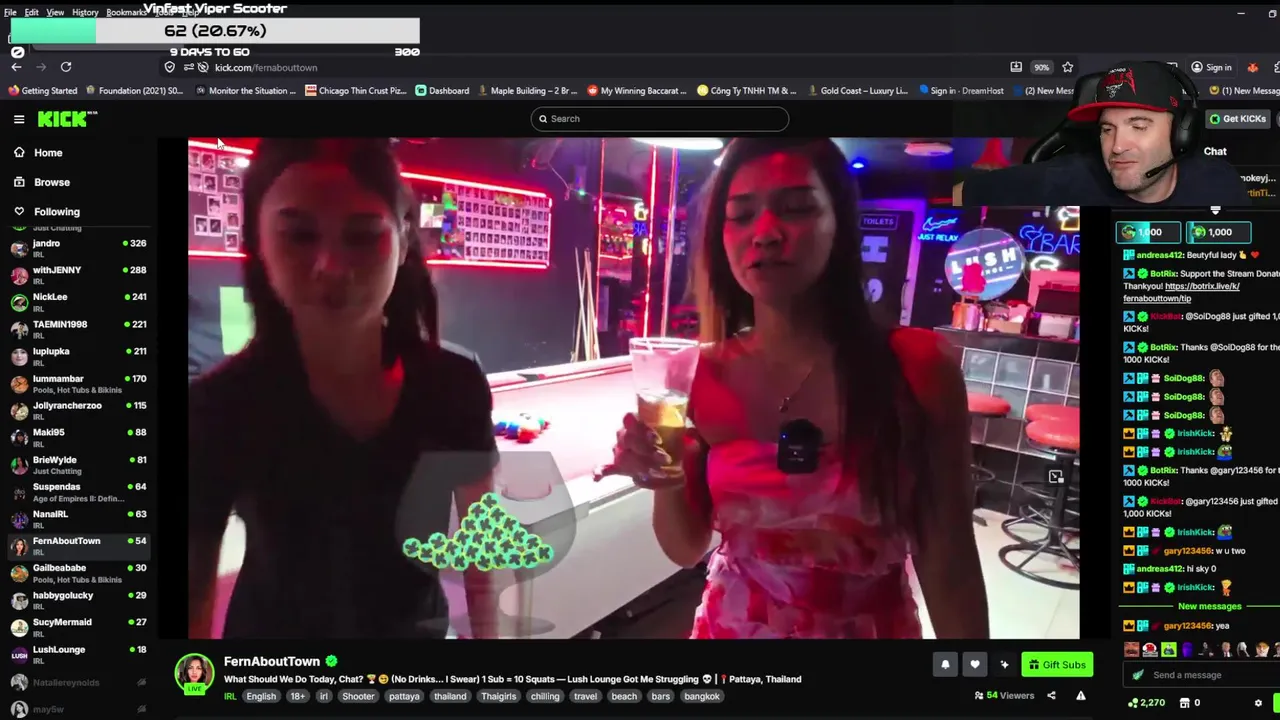
Task: Click the 54 Viewers count
Action: tap(1004, 696)
